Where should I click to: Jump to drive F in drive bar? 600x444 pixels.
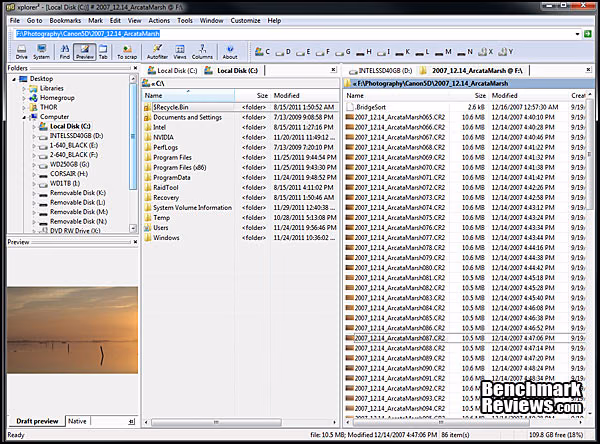(x=323, y=52)
